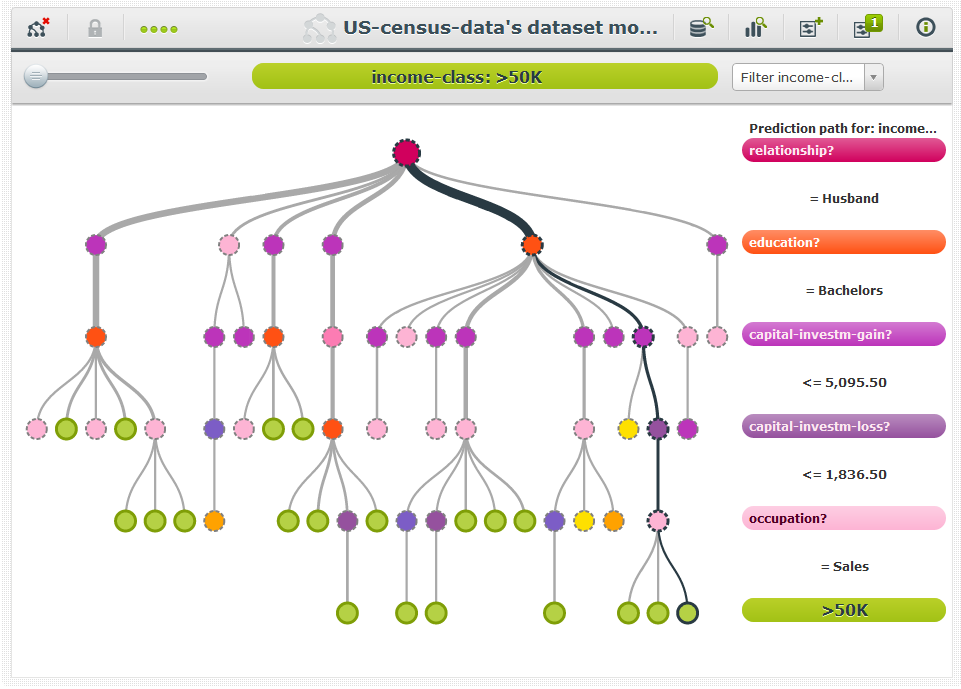961x689 pixels.
Task: Select the leftmost orange node in third row
Action: 96,337
